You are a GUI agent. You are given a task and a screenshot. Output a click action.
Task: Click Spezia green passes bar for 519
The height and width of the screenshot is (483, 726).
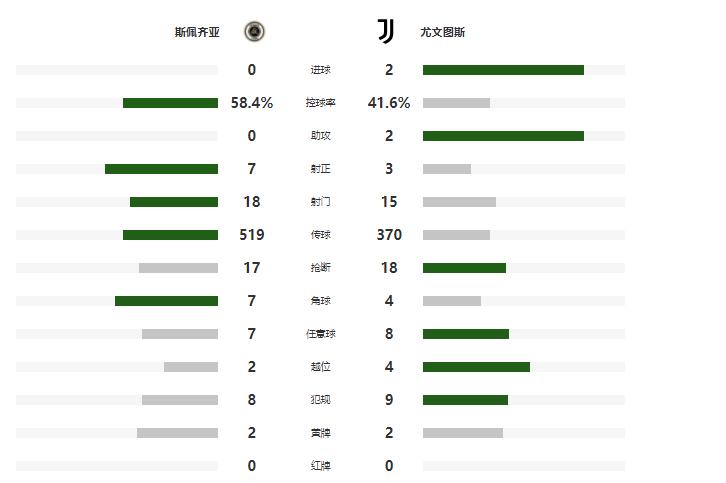click(170, 235)
